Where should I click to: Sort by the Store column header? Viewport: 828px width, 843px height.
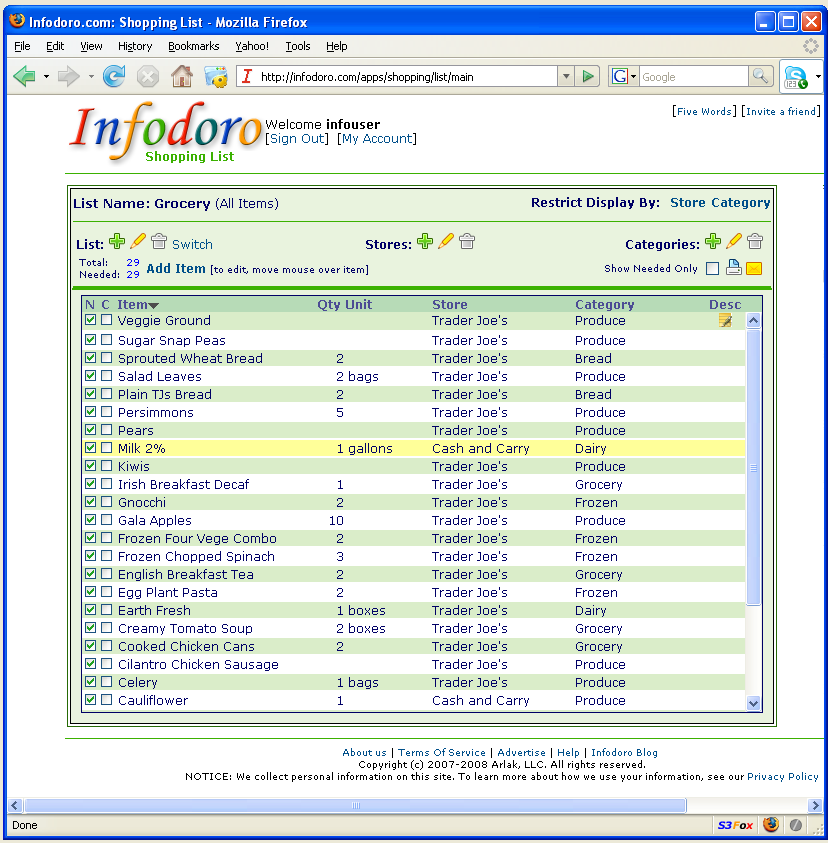point(449,304)
